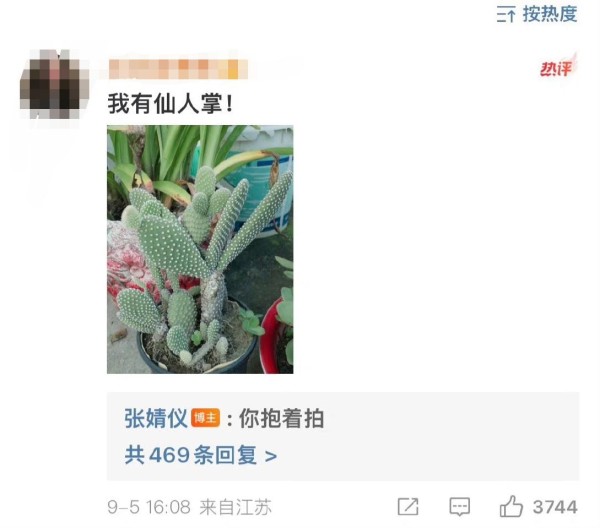
Task: Open 张婧仪's profile from reply
Action: (x=155, y=418)
